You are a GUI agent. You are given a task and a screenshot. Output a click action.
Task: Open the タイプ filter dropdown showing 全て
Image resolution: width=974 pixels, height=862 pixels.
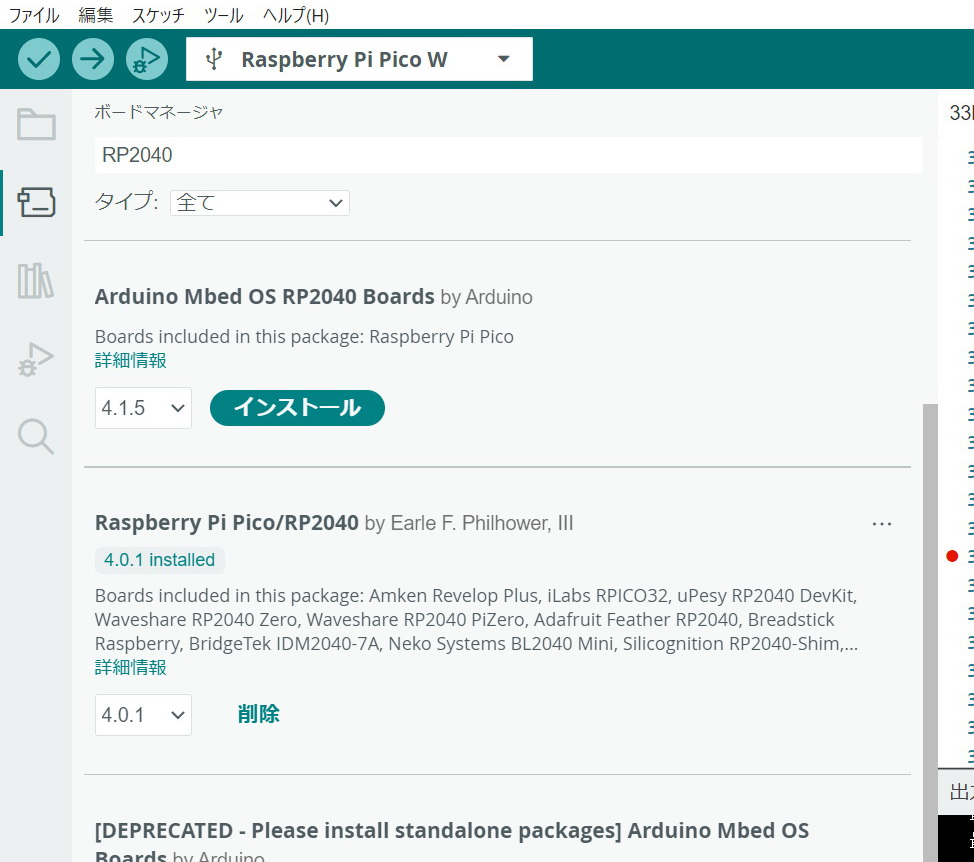tap(260, 203)
